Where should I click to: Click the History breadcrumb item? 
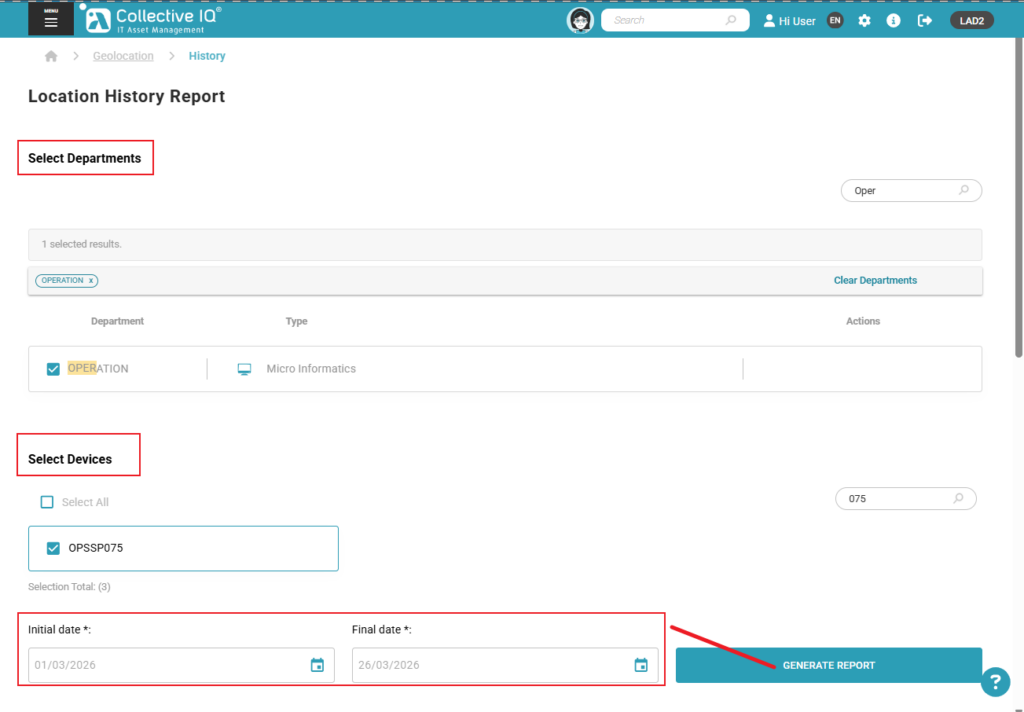pos(207,56)
